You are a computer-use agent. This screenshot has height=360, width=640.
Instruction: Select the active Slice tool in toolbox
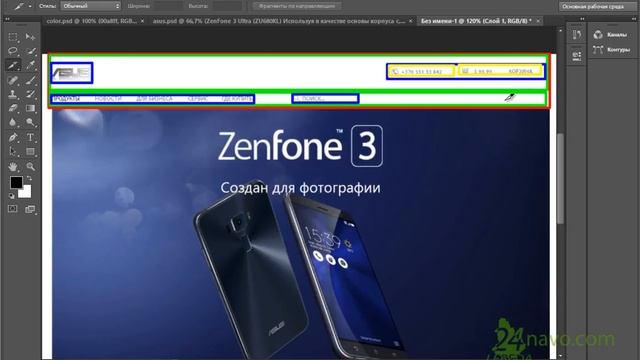[13, 65]
